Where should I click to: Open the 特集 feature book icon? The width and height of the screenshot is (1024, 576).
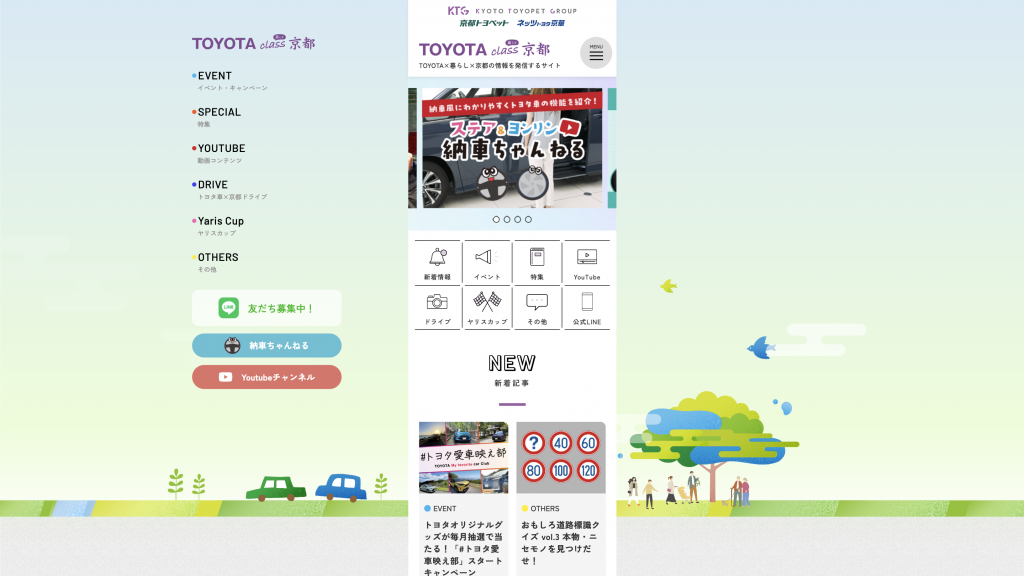[x=537, y=262]
